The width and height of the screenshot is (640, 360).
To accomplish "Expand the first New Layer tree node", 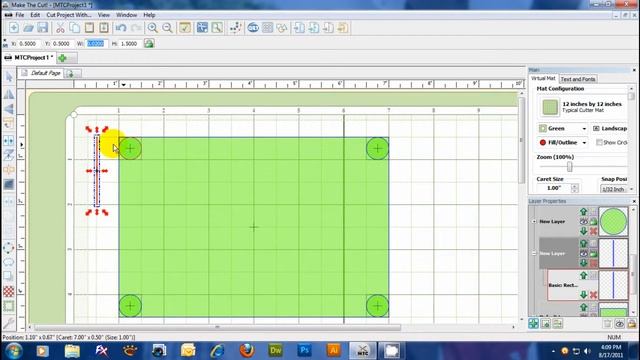I will pyautogui.click(x=534, y=221).
